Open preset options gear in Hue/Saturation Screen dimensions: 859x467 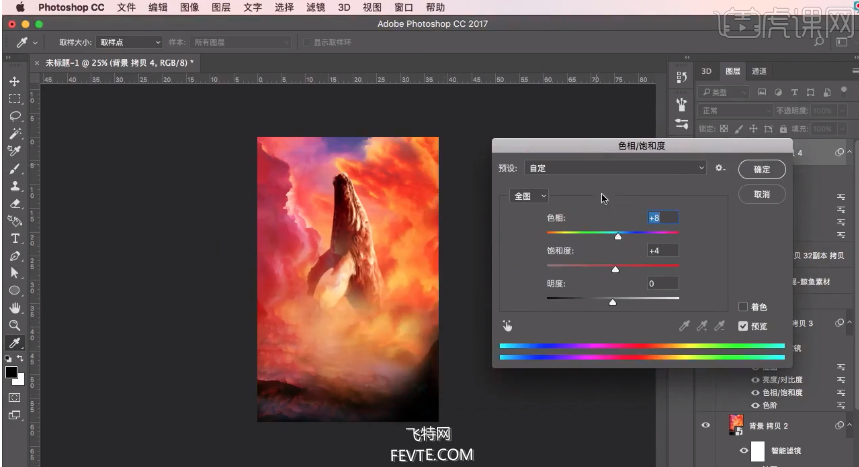(x=720, y=168)
